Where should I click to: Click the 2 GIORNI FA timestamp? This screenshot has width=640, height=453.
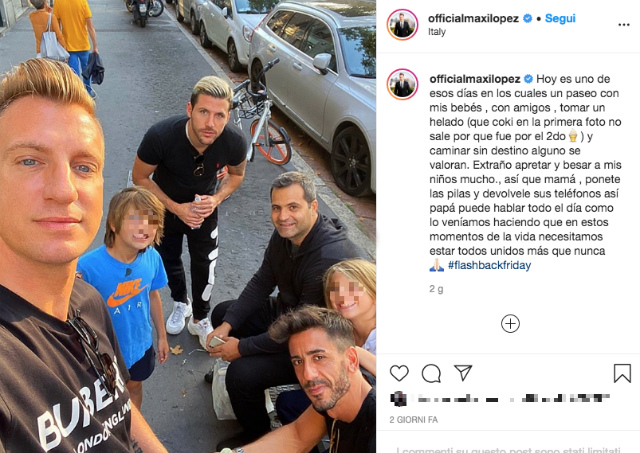tap(413, 420)
